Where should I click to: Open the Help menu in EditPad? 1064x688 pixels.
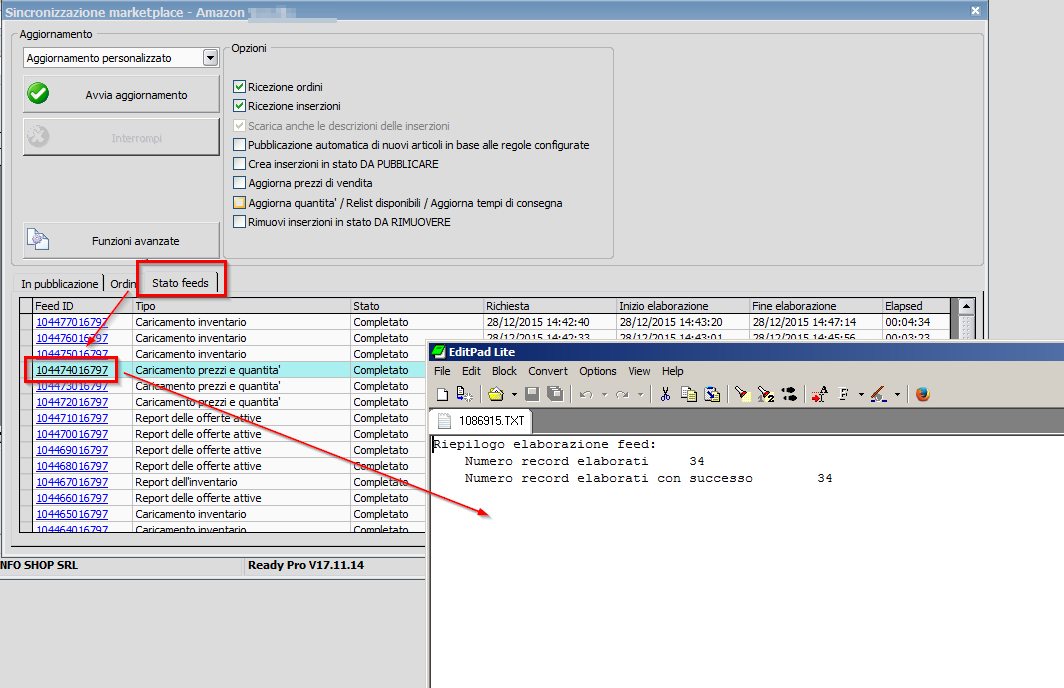tap(672, 371)
